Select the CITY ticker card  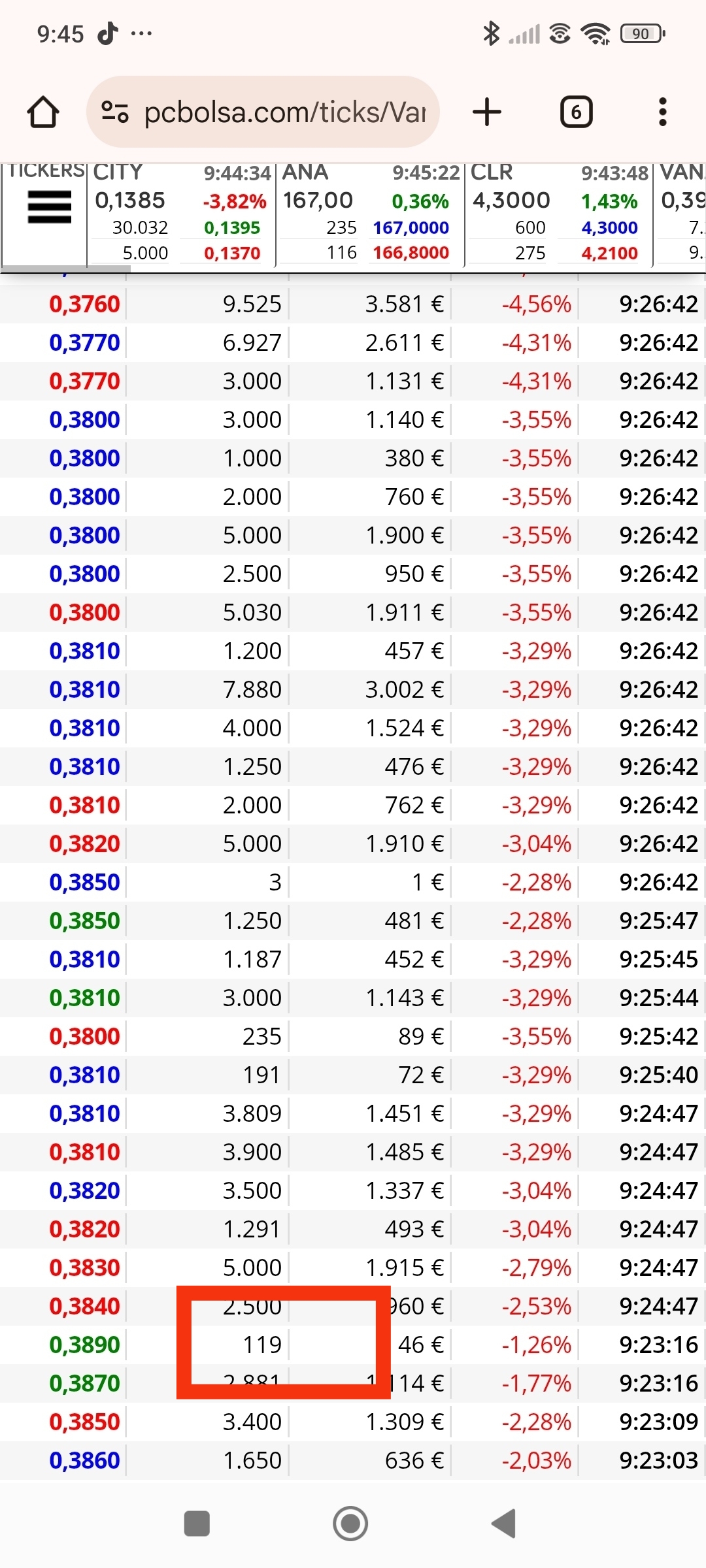pyautogui.click(x=181, y=214)
